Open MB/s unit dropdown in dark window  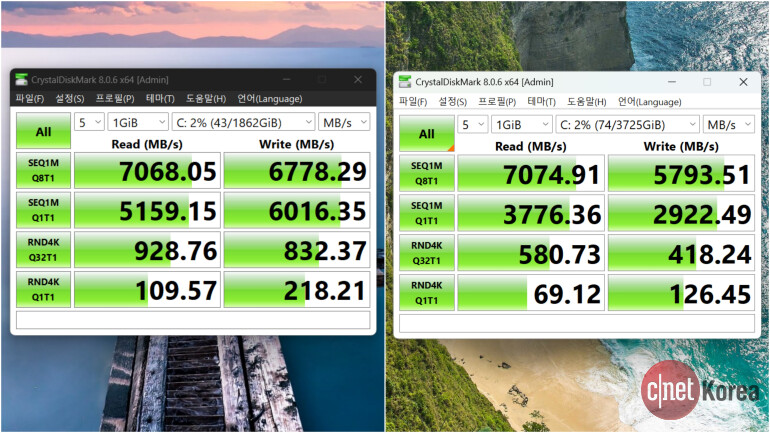click(344, 122)
